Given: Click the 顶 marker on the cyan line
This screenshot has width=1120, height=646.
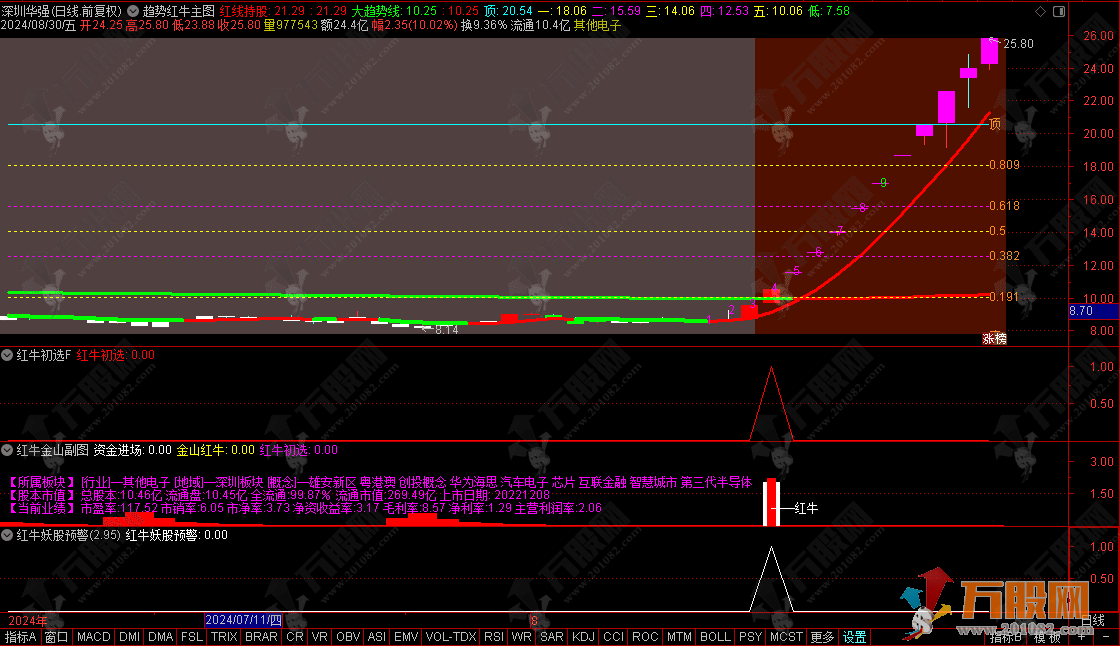Looking at the screenshot, I should pos(995,124).
